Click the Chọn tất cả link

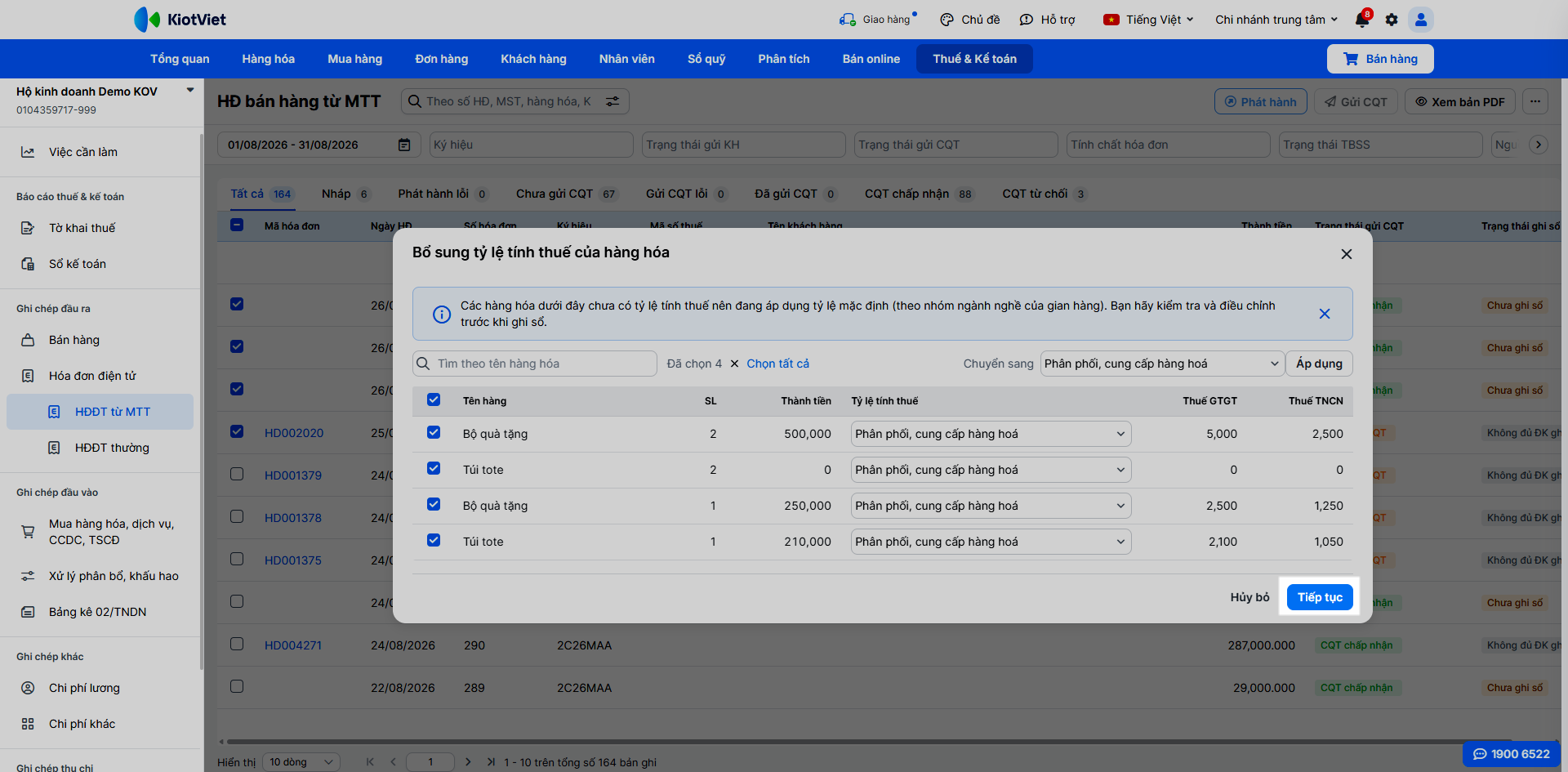(x=777, y=364)
